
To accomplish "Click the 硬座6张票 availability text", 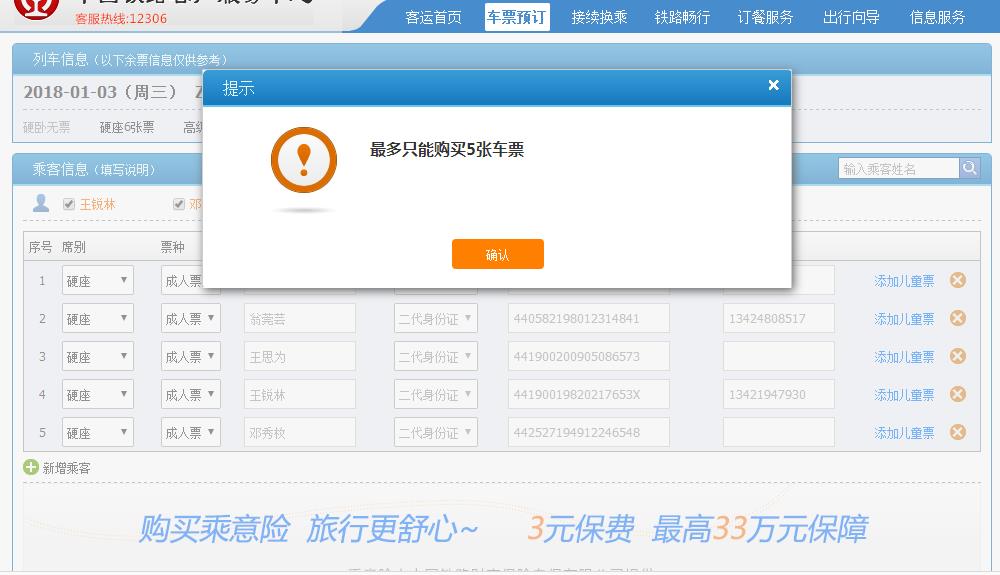I will pos(127,127).
